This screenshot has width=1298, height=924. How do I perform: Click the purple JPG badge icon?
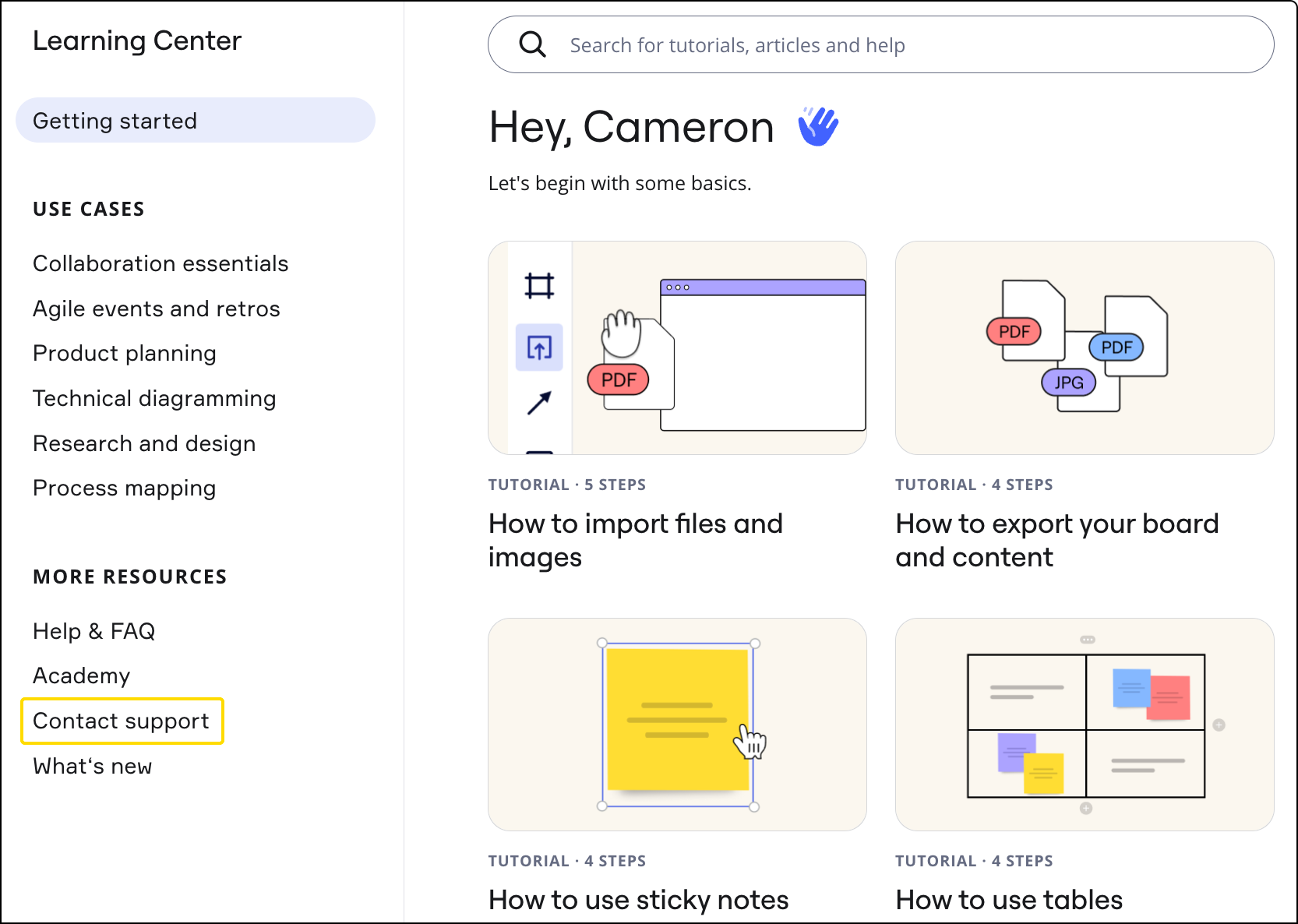pos(1068,383)
